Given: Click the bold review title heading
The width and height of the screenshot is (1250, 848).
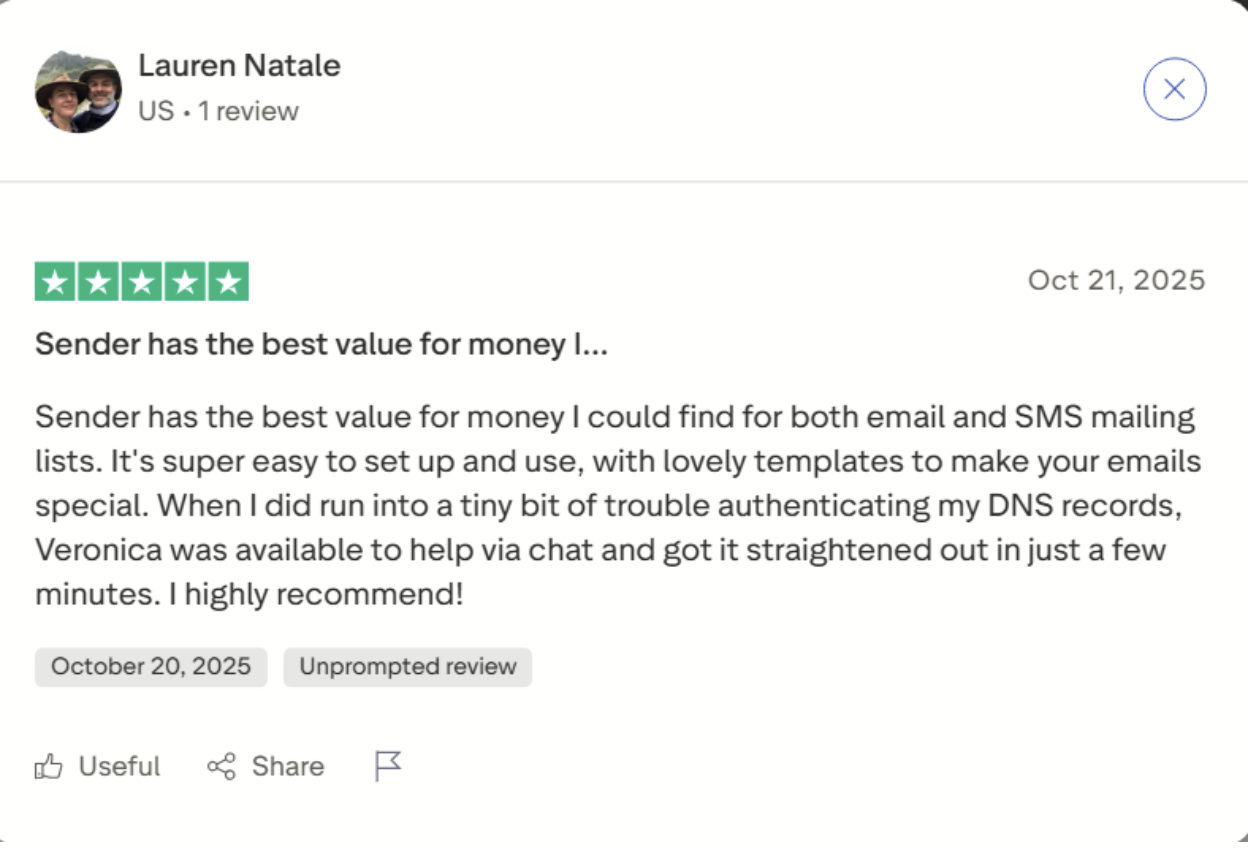Looking at the screenshot, I should click(x=321, y=345).
